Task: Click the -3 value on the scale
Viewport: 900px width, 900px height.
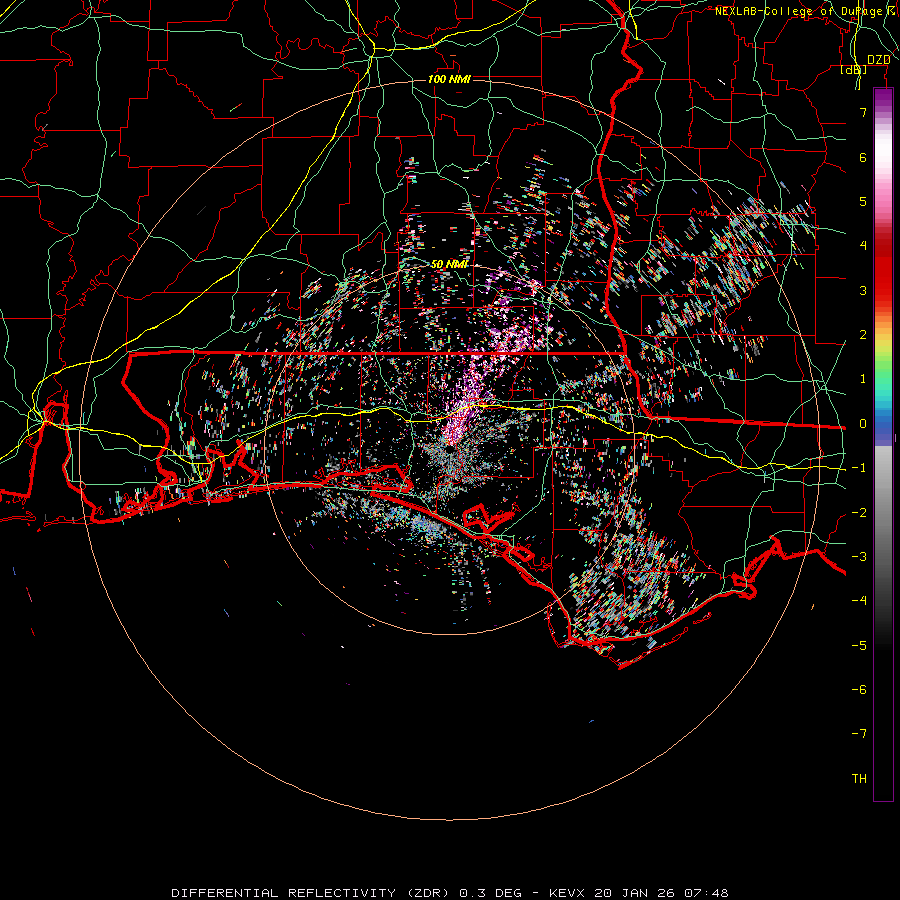Action: click(859, 557)
